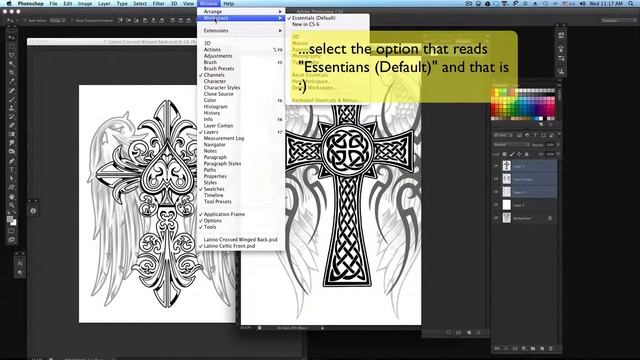The width and height of the screenshot is (640, 360).
Task: Open the Help menu
Action: tap(229, 3)
